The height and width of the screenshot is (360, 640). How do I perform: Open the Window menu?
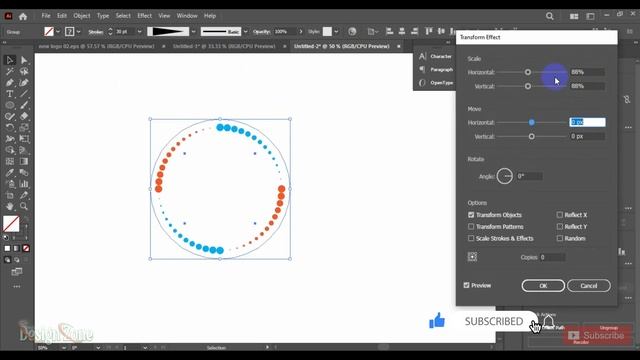[x=187, y=16]
